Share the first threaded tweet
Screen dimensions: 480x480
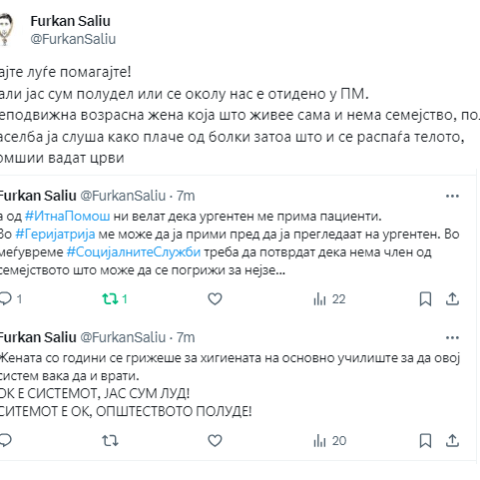pos(452,299)
